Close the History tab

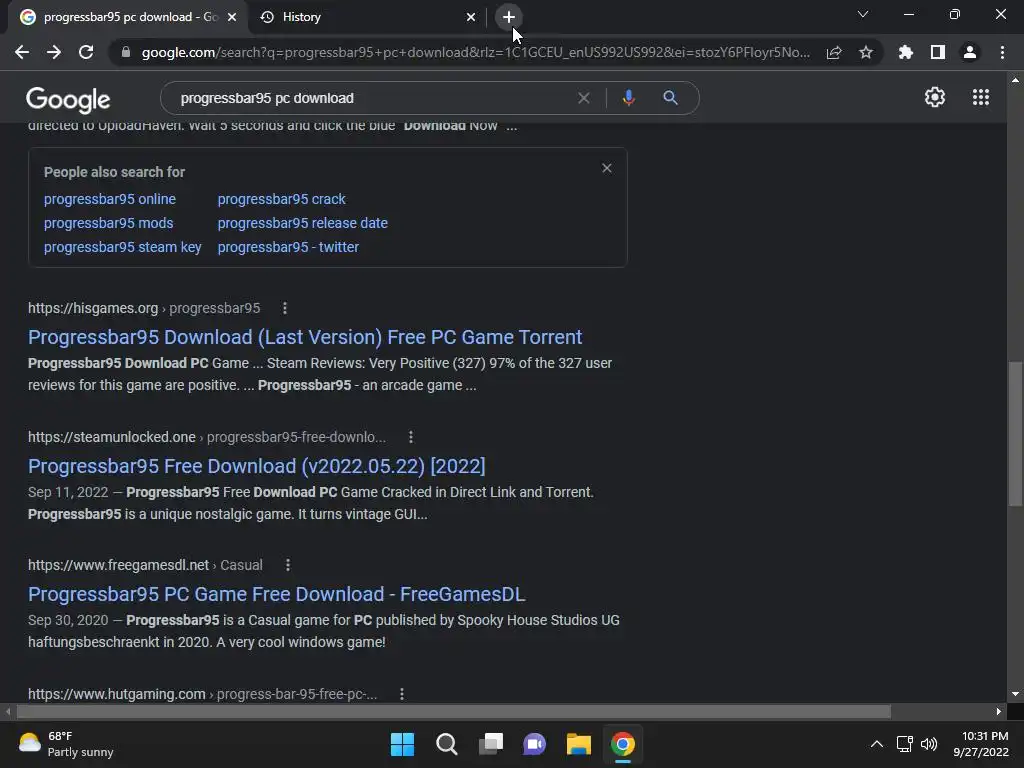(x=471, y=17)
